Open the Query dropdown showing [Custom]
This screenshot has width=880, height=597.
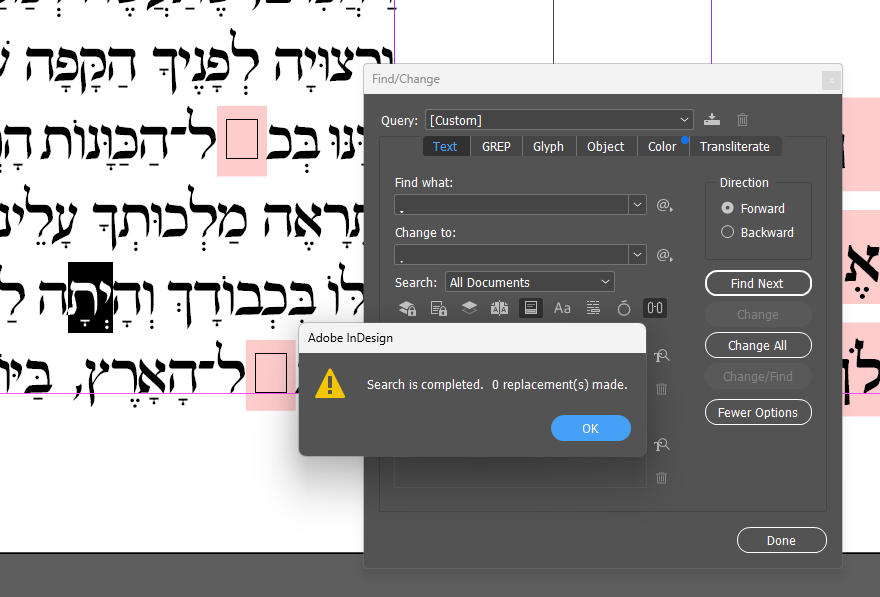559,120
